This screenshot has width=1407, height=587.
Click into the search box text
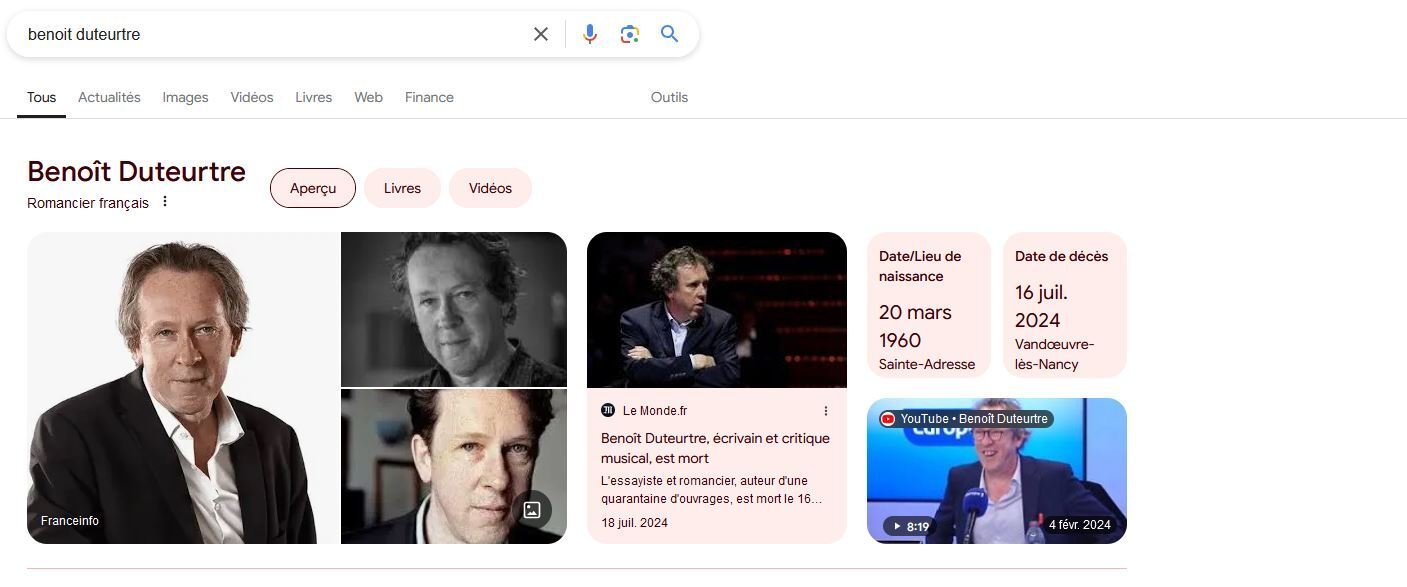[270, 34]
